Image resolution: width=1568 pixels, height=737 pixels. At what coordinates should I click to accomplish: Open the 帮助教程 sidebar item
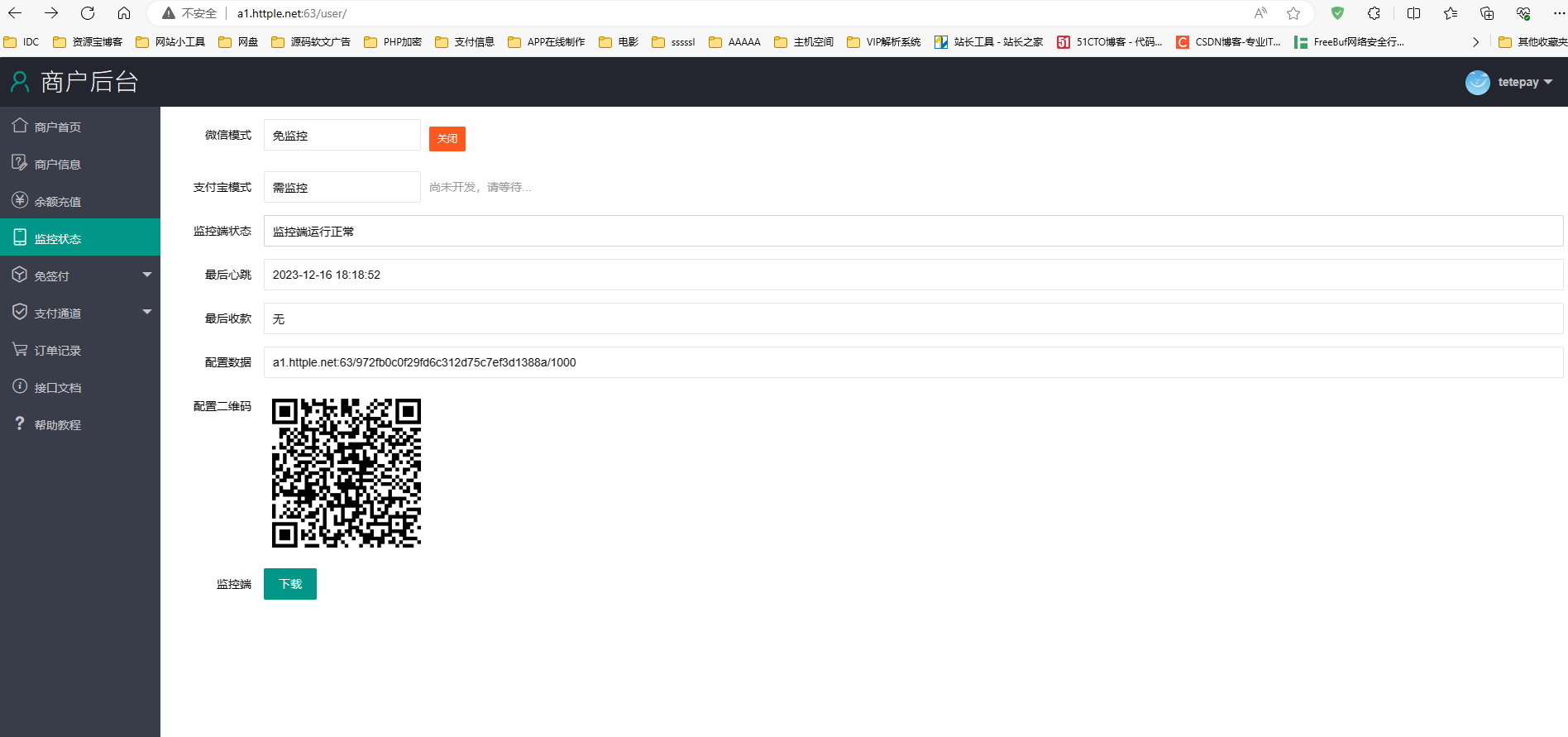coord(80,424)
